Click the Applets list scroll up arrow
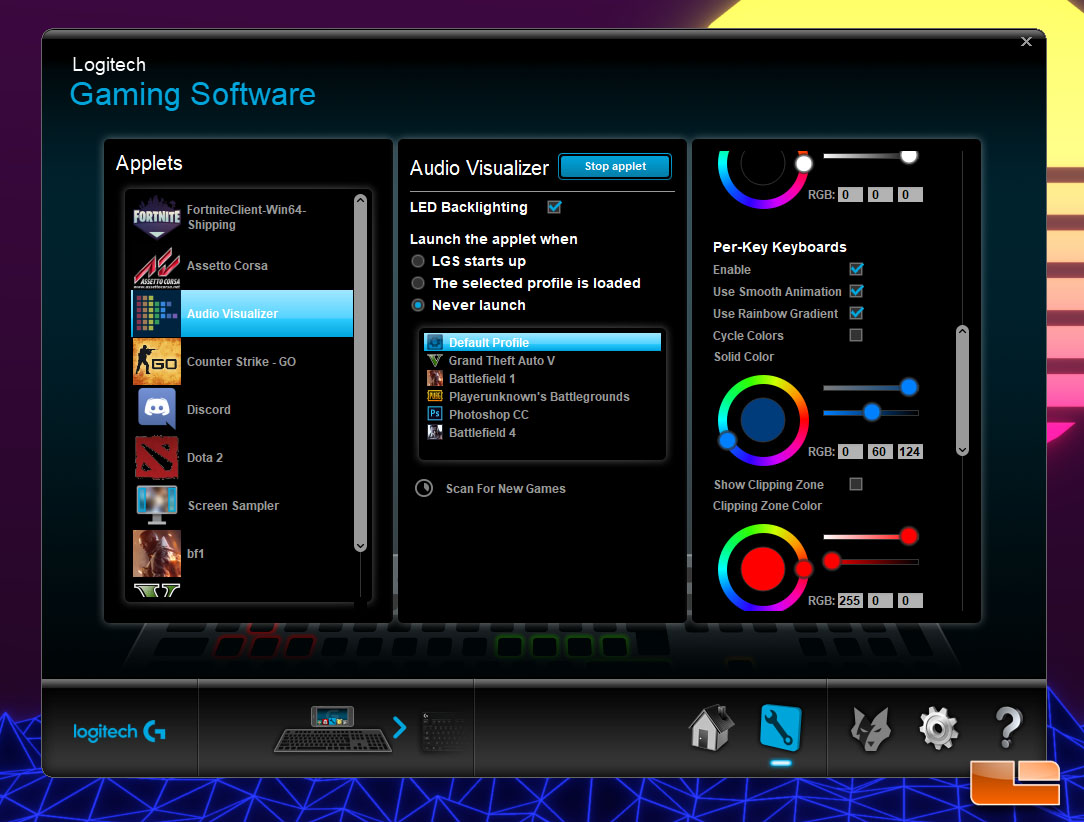 click(x=360, y=200)
